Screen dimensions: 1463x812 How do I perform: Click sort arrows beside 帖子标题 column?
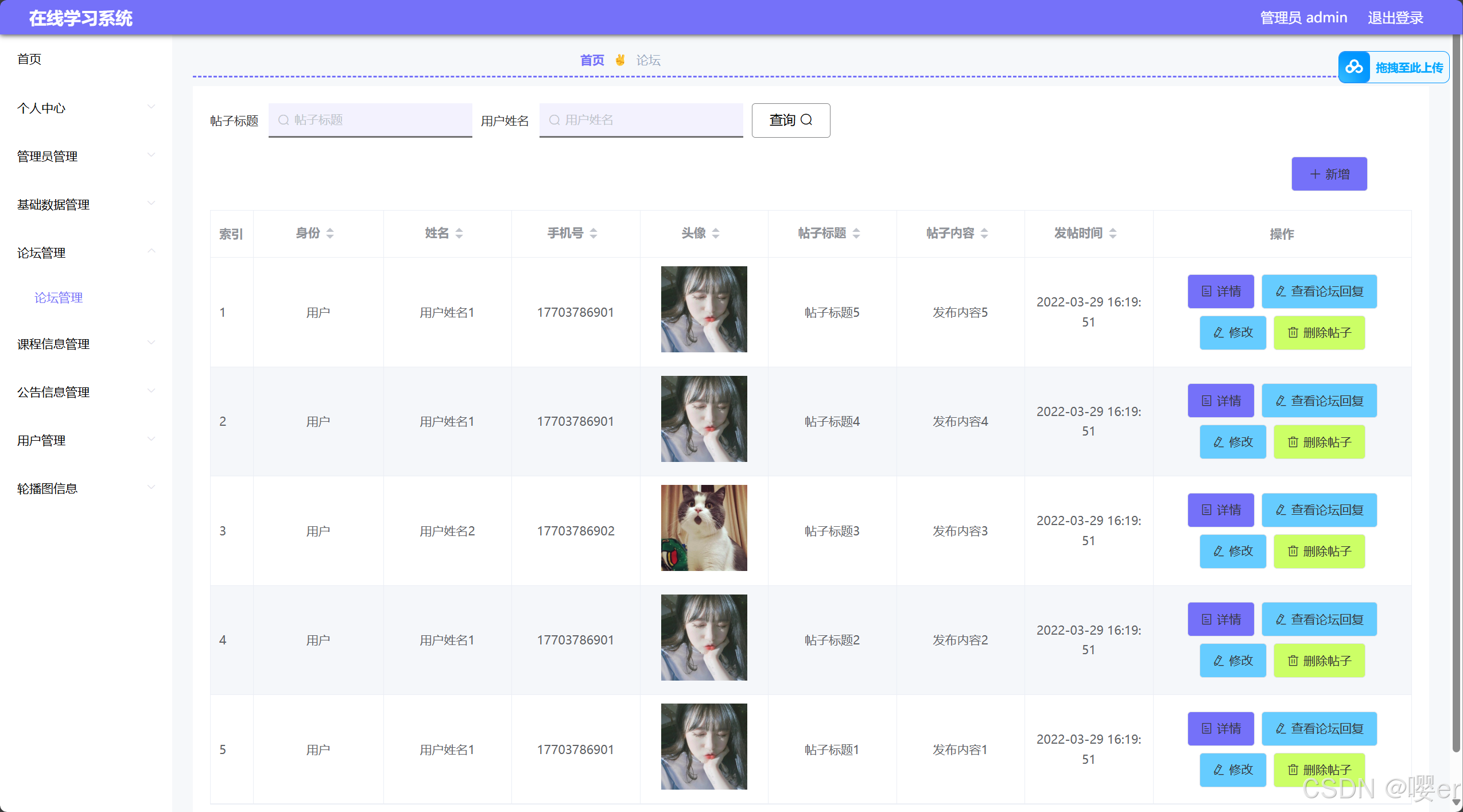pos(856,233)
